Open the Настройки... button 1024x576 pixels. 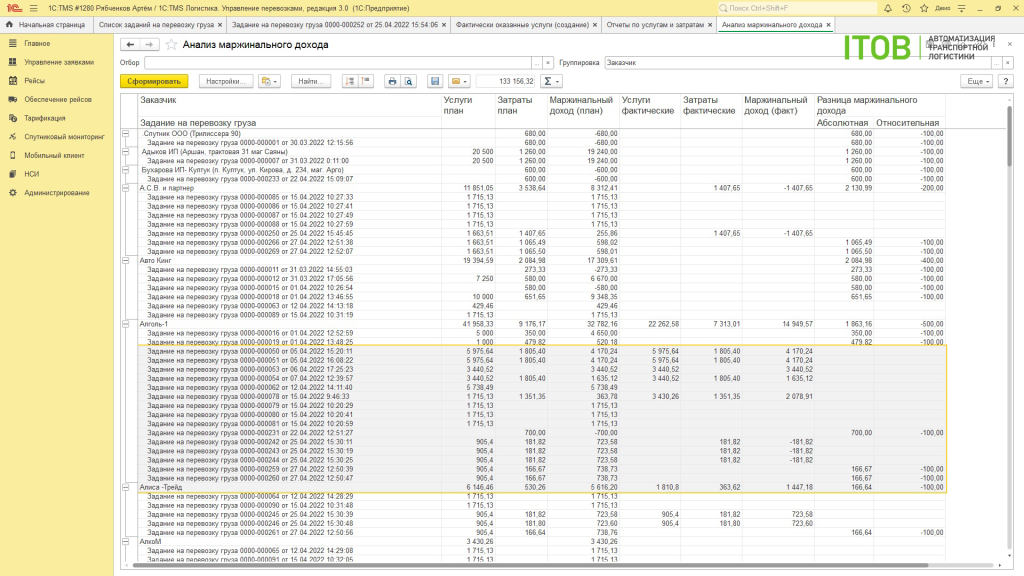225,81
